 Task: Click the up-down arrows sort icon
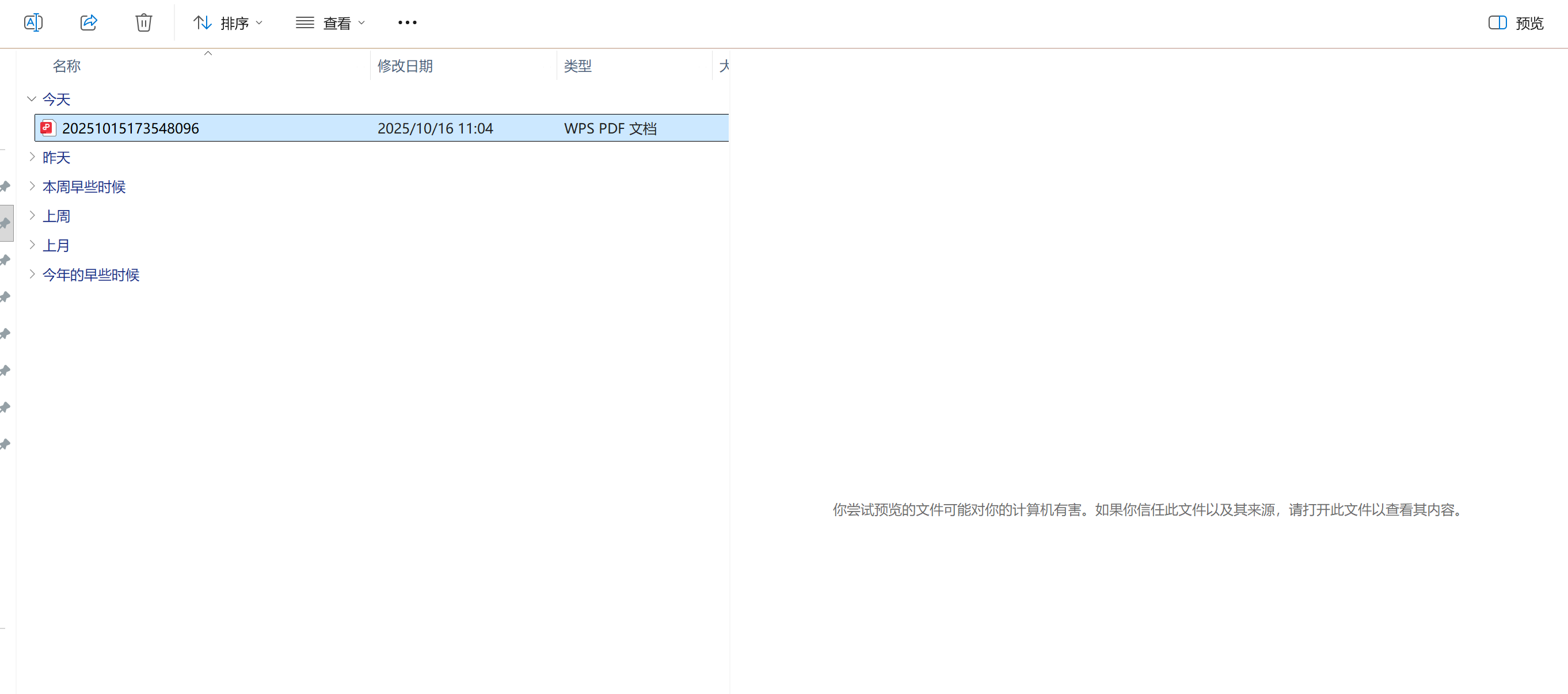(202, 22)
